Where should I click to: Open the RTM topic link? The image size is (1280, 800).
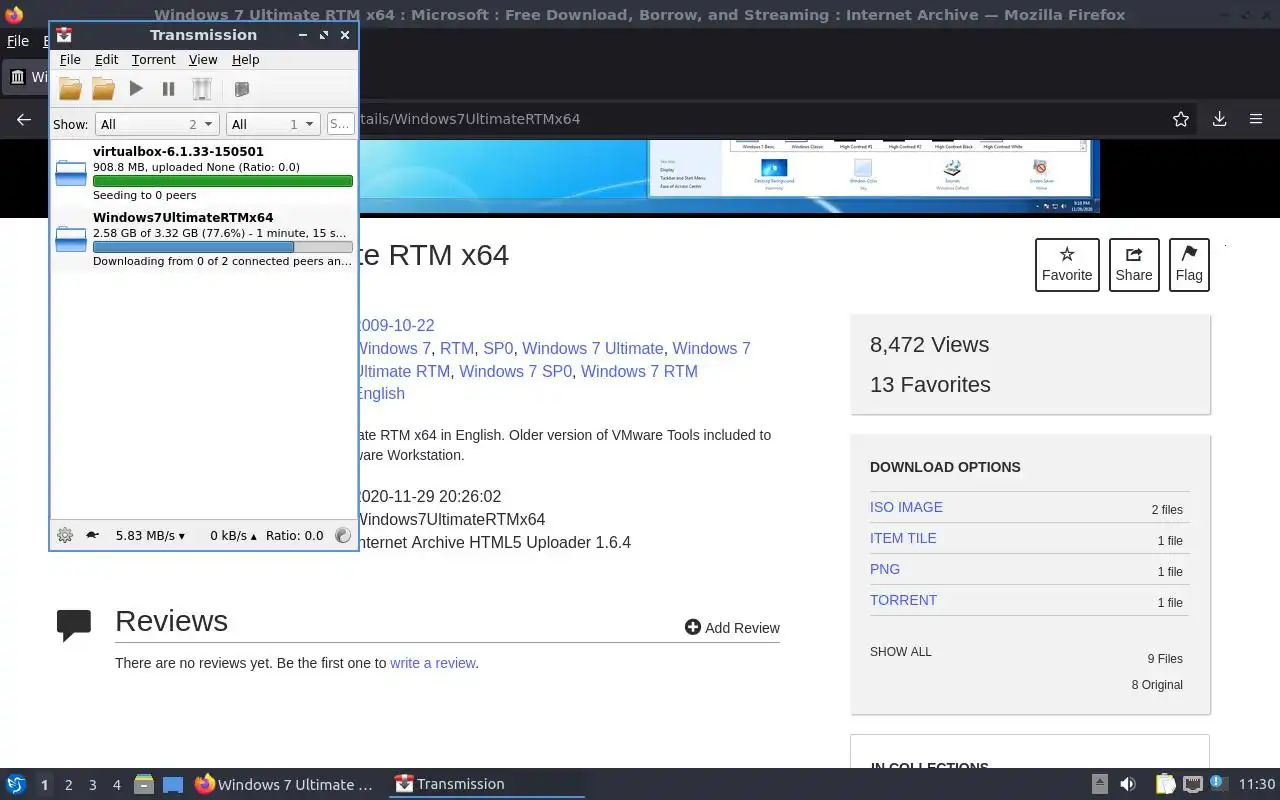click(x=457, y=348)
